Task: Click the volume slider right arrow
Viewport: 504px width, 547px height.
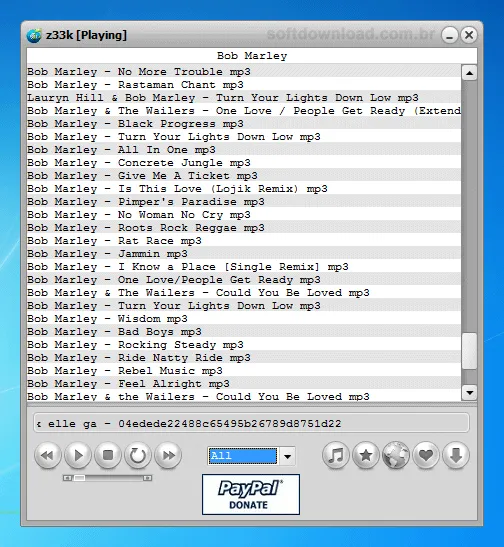Action: pos(148,478)
